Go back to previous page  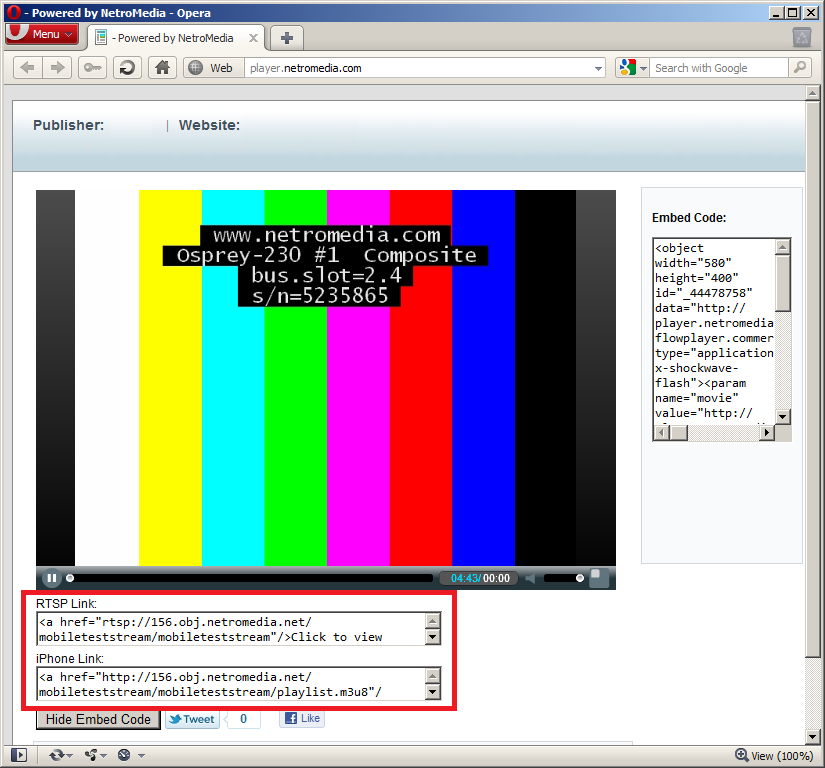click(x=27, y=68)
